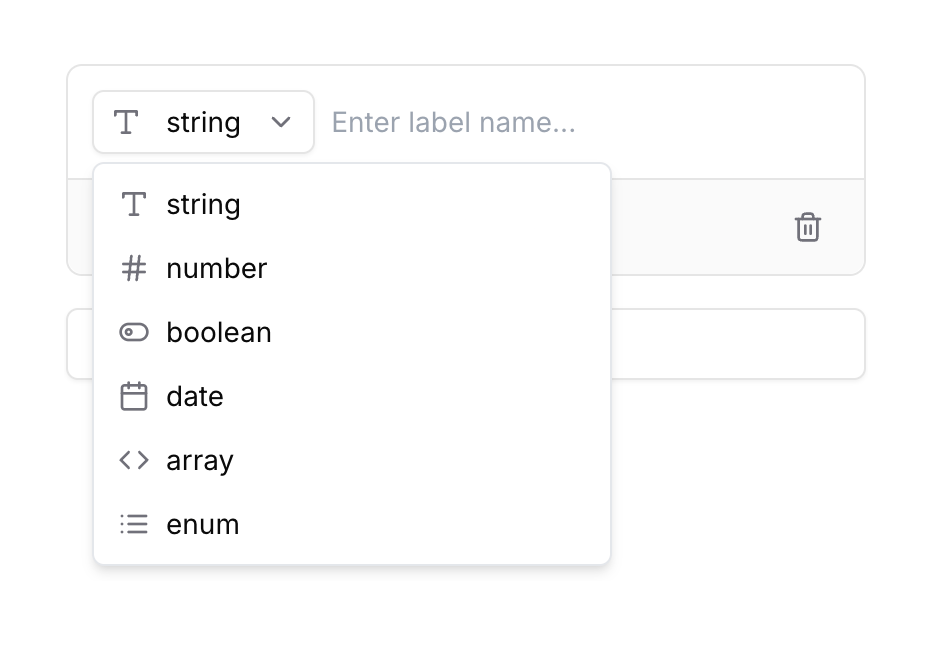Viewport: 932px width, 645px height.
Task: Select the string type icon in the dropdown button
Action: pyautogui.click(x=128, y=122)
